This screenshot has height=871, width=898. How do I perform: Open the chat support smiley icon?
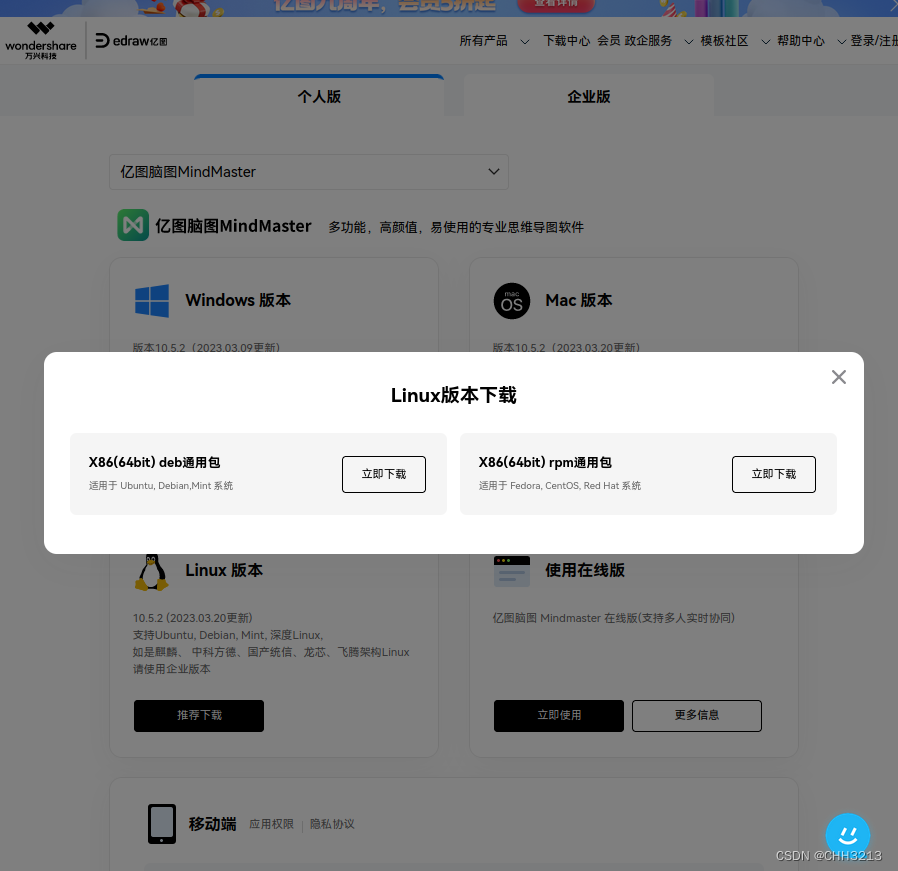click(x=848, y=835)
